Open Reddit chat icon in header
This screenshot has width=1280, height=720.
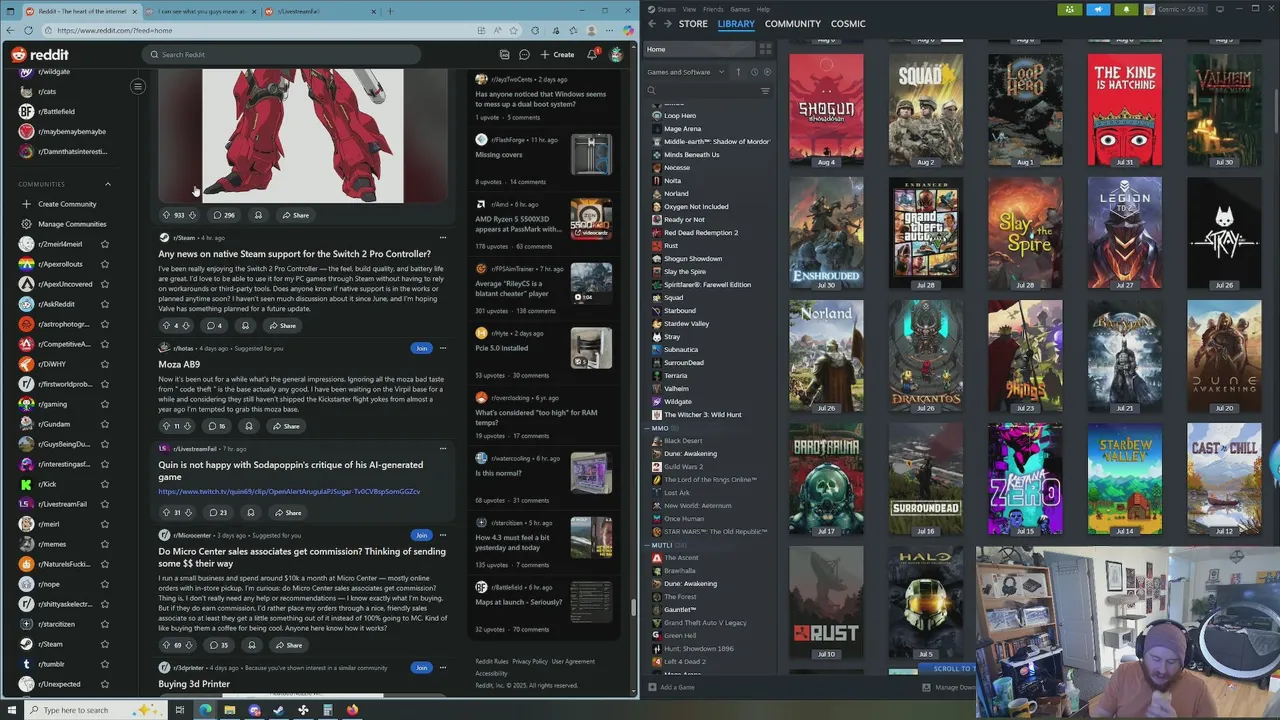pyautogui.click(x=524, y=55)
